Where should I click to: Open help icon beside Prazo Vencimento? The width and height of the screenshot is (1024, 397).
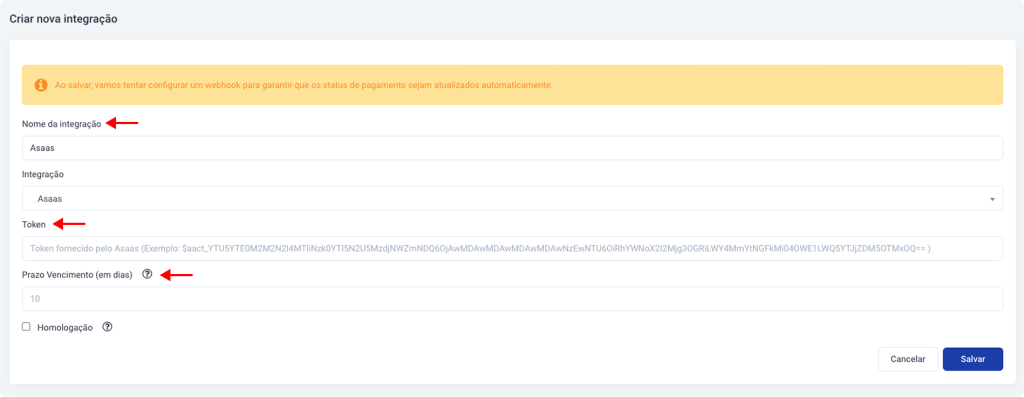(147, 275)
